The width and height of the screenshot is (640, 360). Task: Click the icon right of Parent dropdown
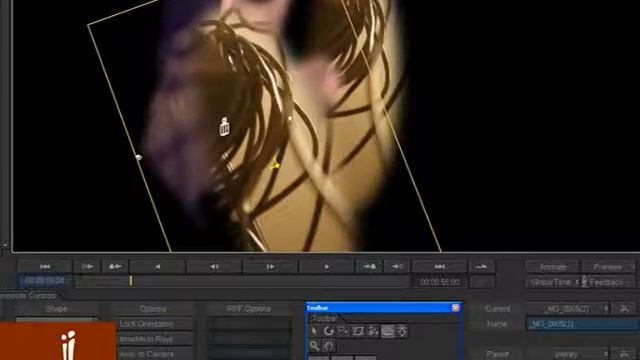coord(624,354)
